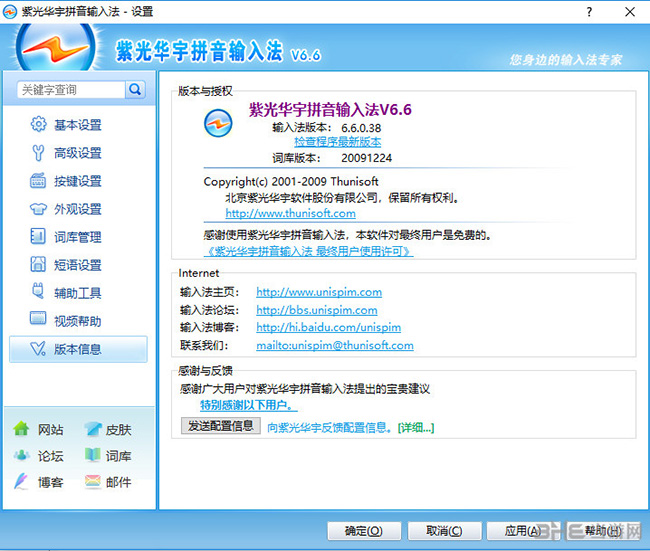The height and width of the screenshot is (551, 650).
Task: Click the 基本设置 gear icon
Action: (39, 124)
